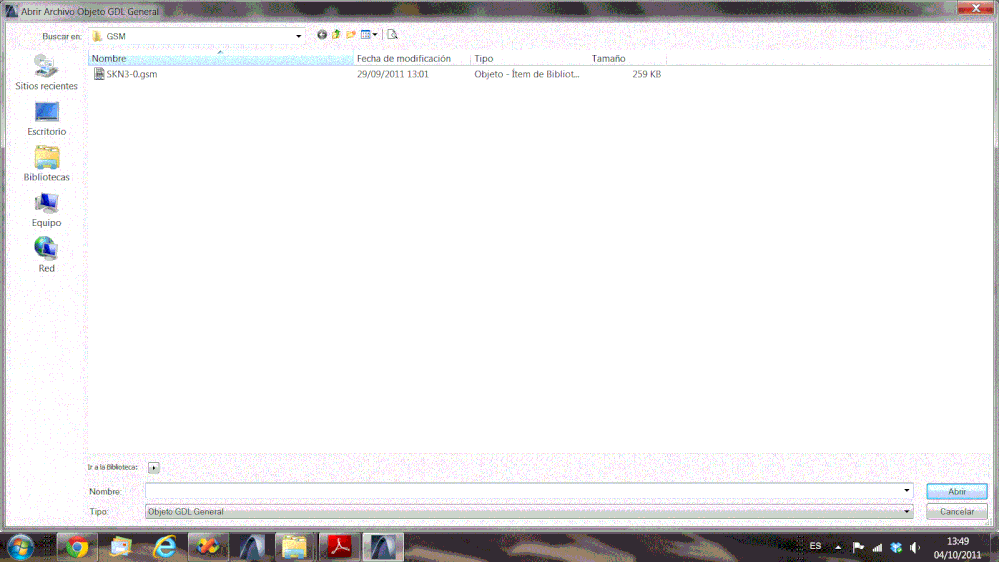The image size is (999, 562).
Task: Open Red network location
Action: tap(47, 255)
